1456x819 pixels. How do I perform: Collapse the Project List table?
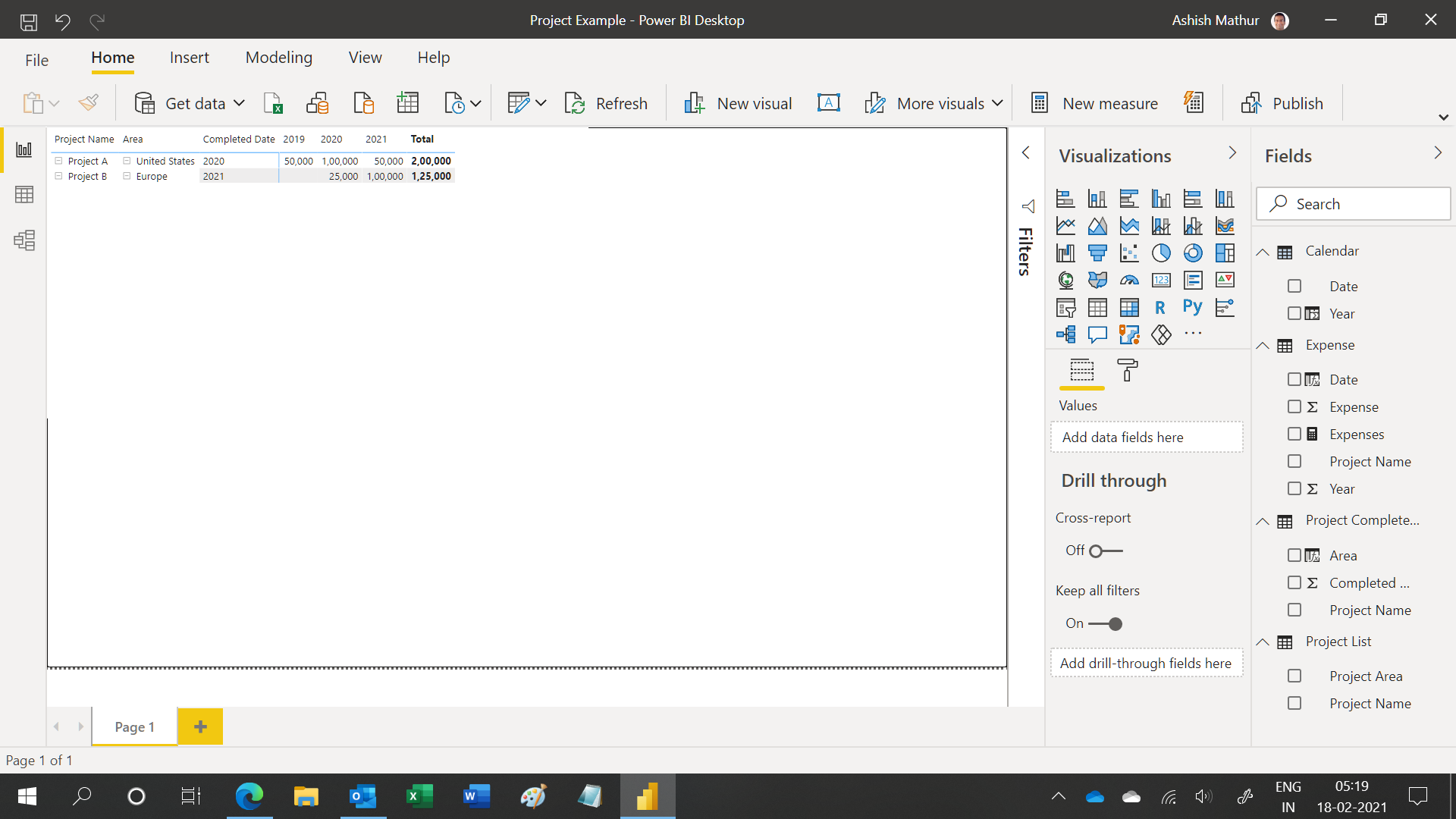1263,642
